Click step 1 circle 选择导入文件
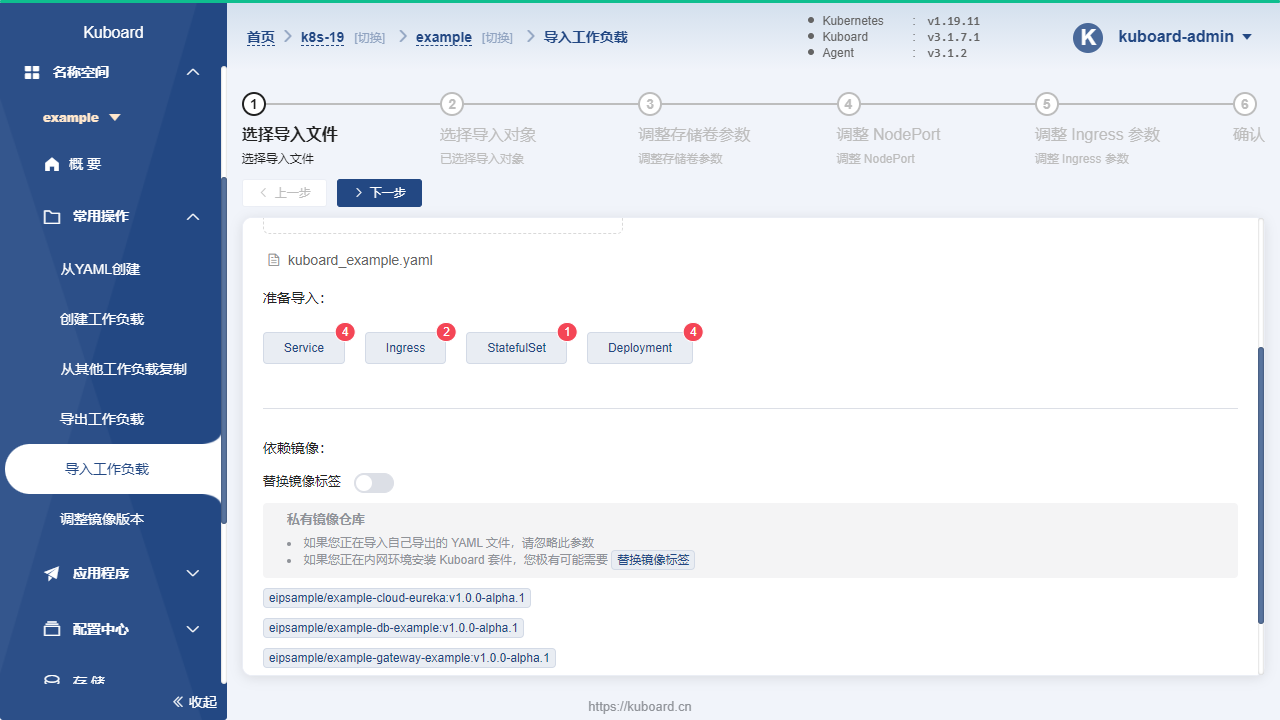Viewport: 1280px width, 720px height. tap(254, 104)
